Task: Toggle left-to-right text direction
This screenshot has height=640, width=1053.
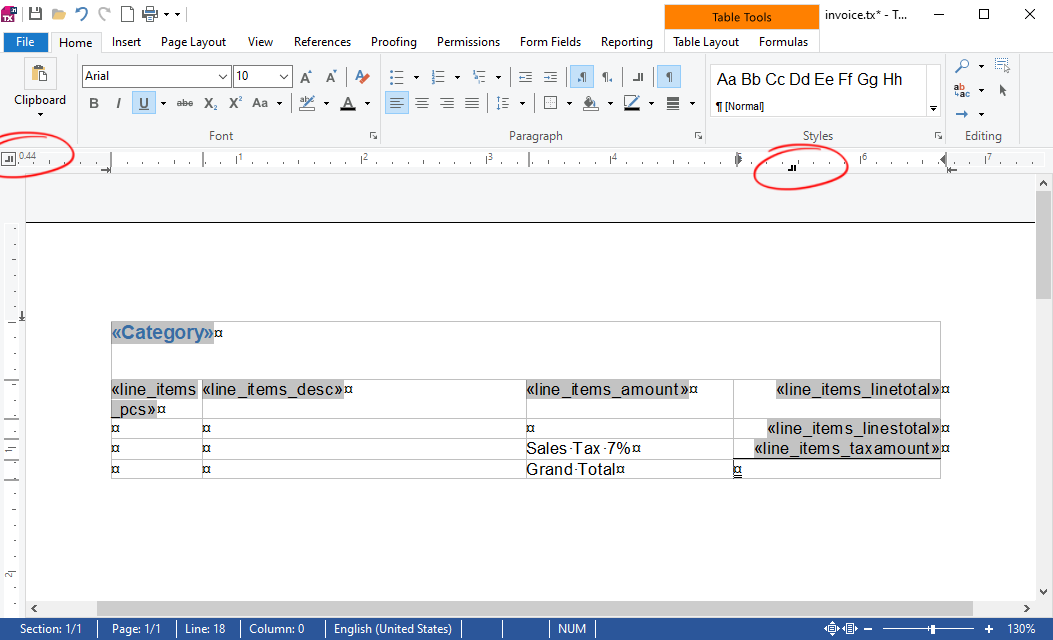Action: pyautogui.click(x=582, y=77)
